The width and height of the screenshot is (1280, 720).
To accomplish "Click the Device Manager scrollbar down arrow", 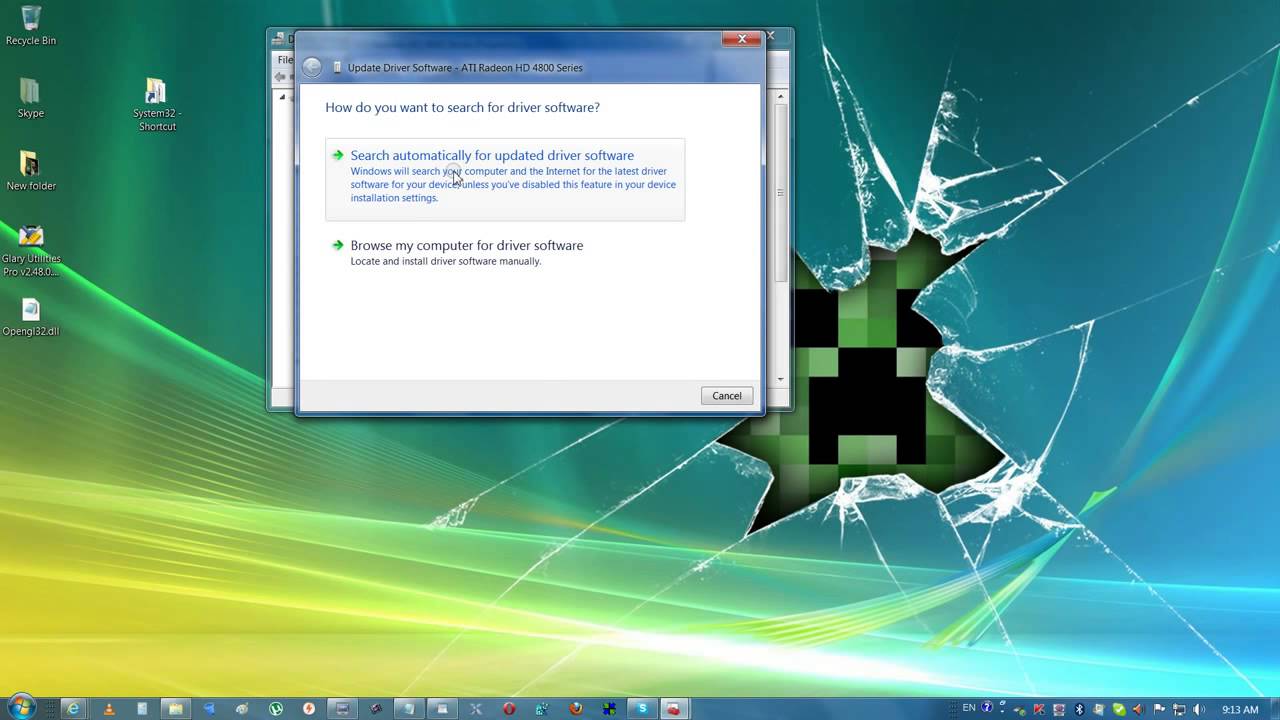I will click(781, 380).
